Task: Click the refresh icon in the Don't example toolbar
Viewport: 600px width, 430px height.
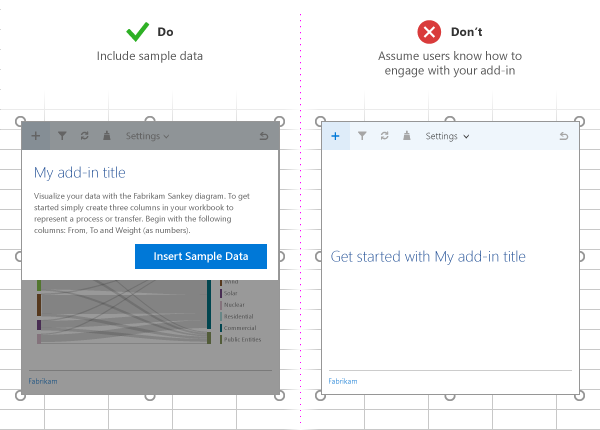Action: (x=385, y=136)
